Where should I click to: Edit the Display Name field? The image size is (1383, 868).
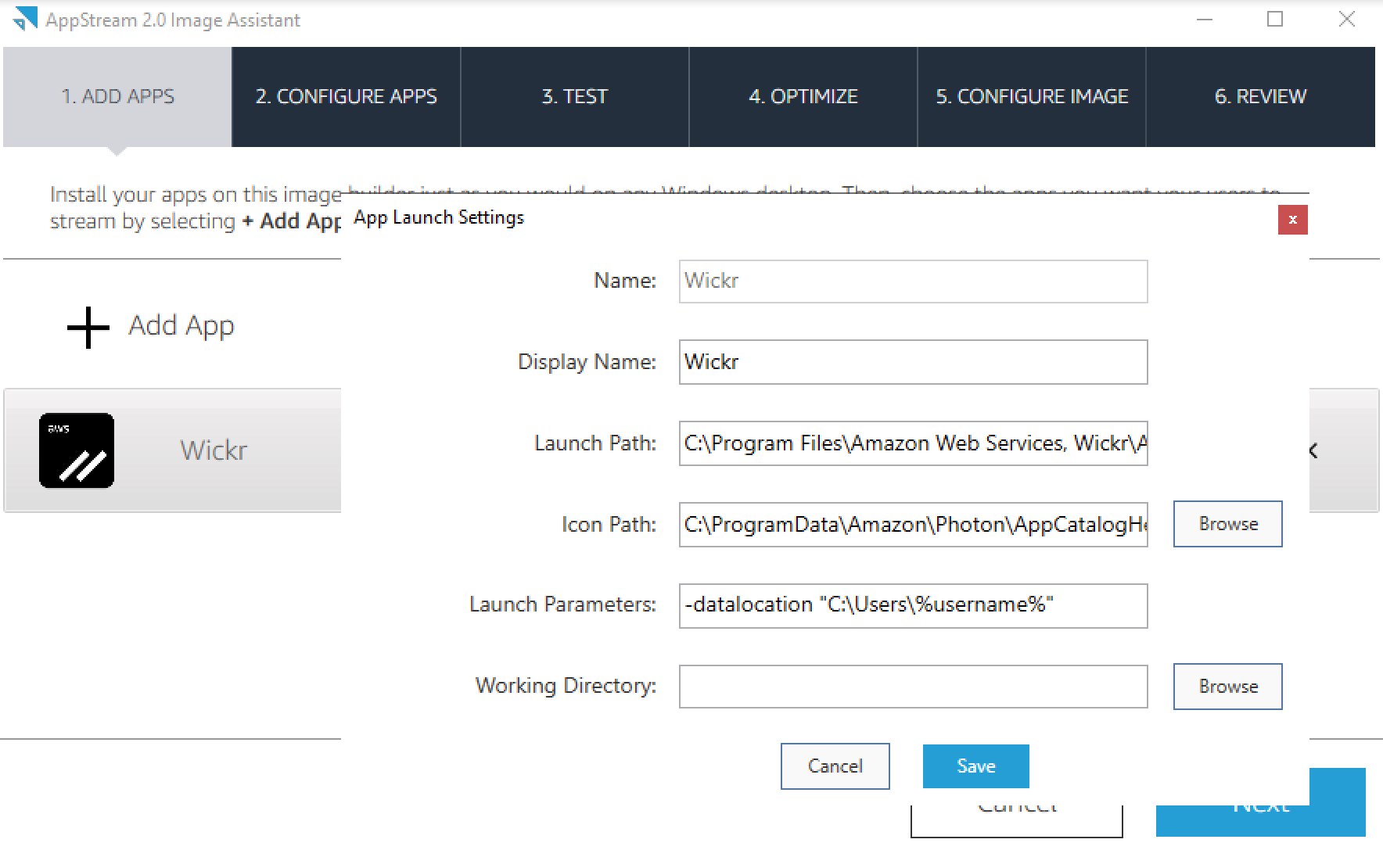pos(912,362)
